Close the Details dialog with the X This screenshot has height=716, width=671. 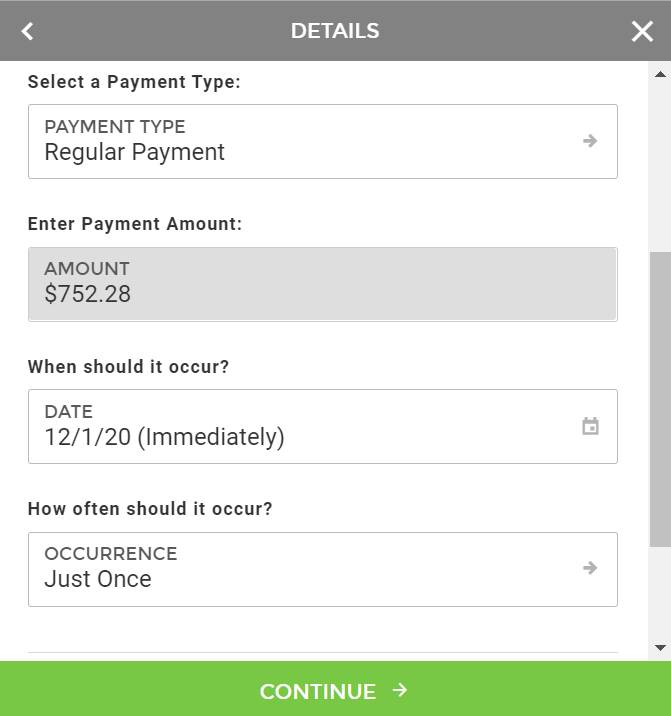coord(642,32)
